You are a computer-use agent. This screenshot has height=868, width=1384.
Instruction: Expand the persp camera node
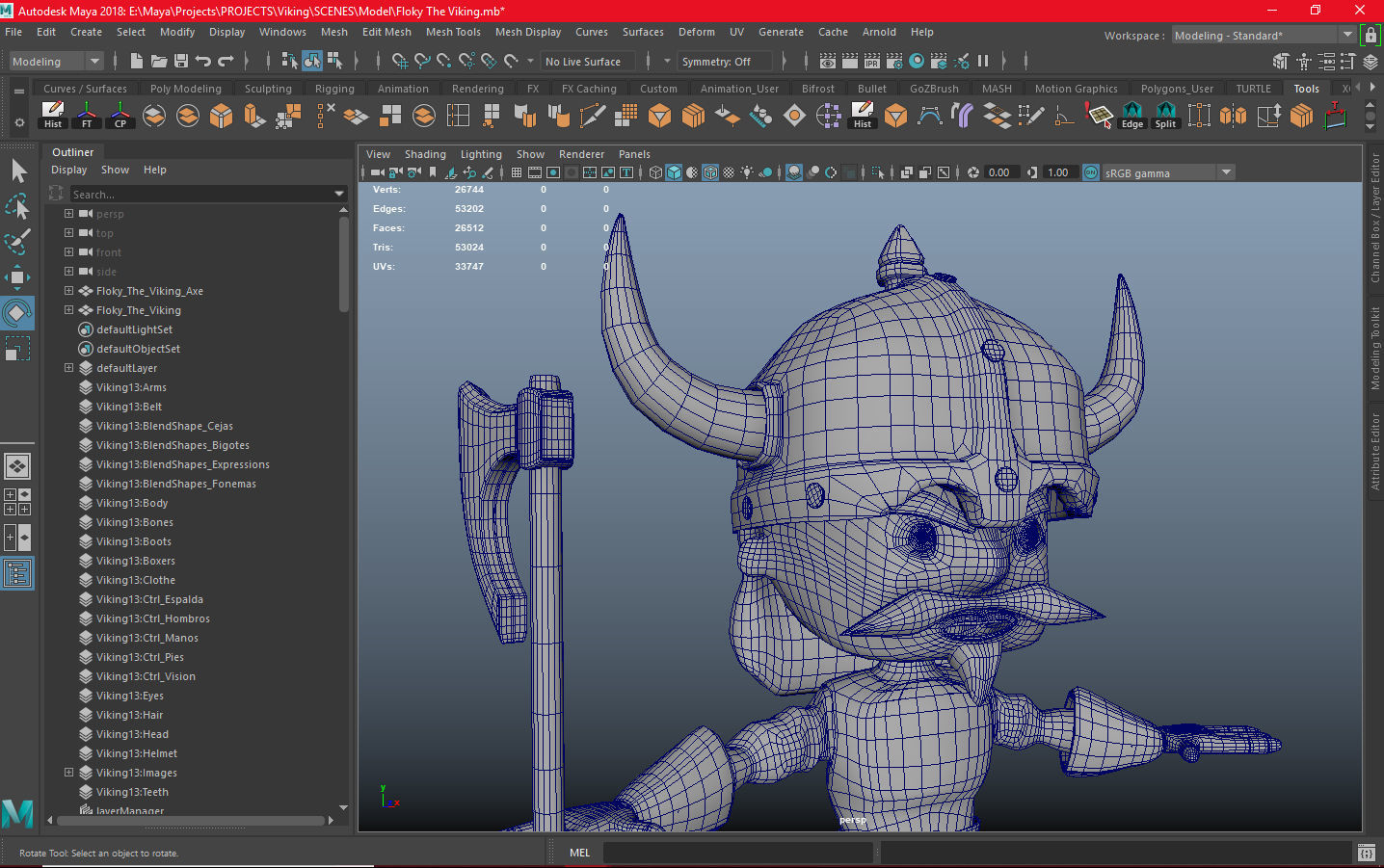(x=68, y=213)
